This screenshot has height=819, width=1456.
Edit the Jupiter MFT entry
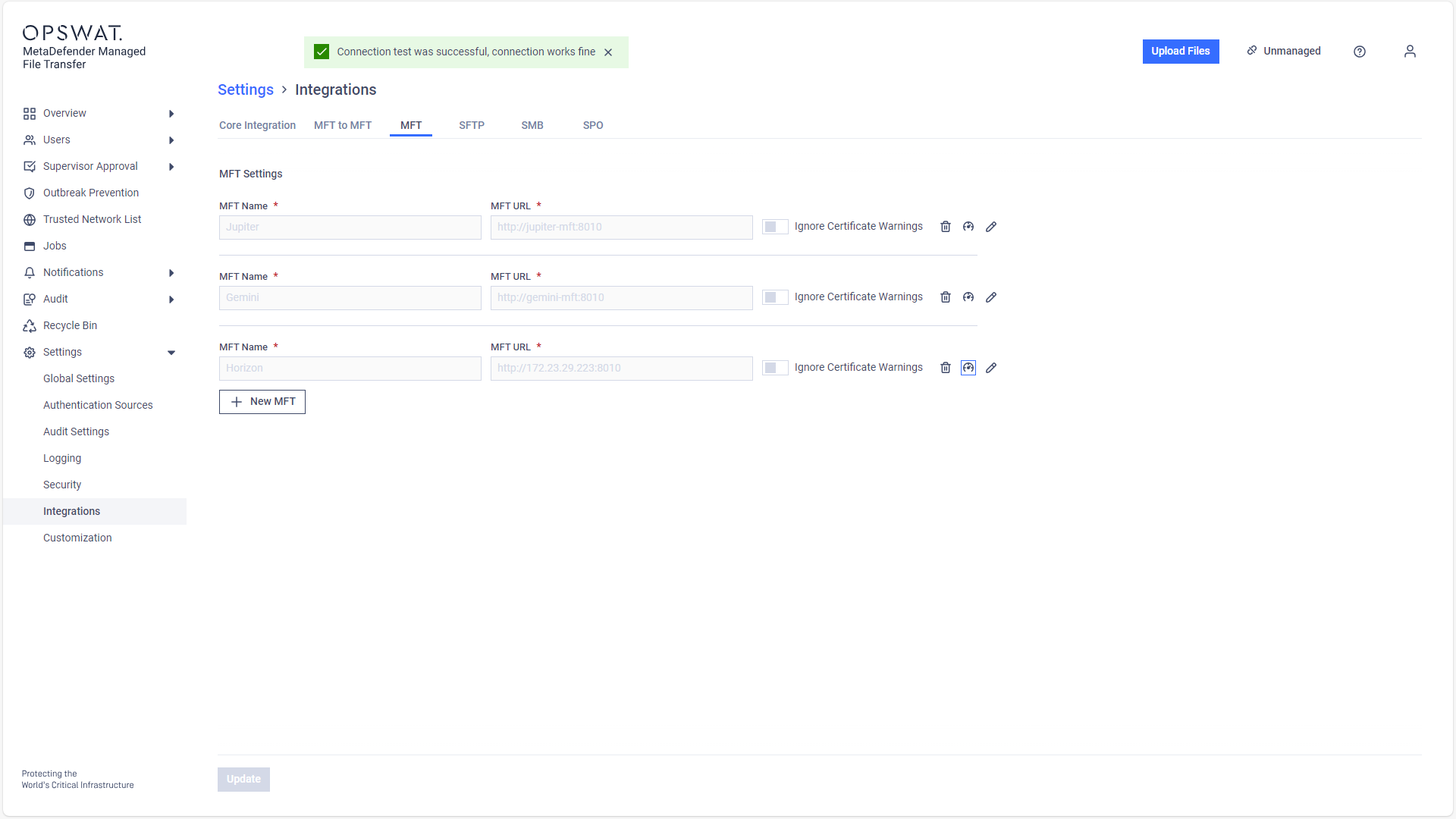(x=991, y=227)
